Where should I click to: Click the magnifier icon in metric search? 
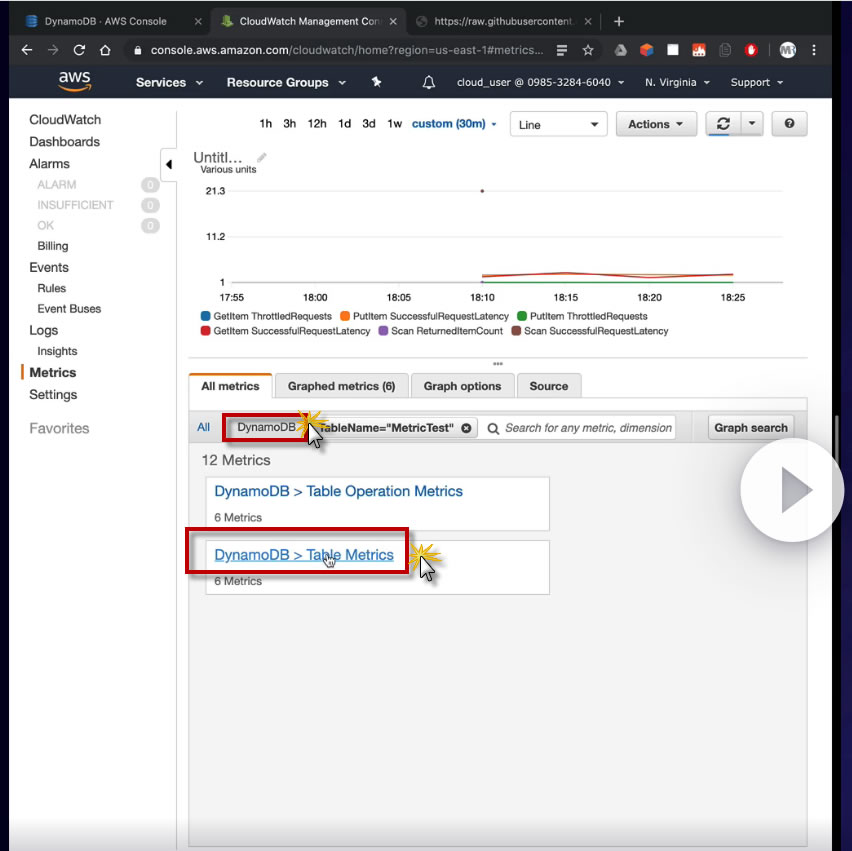493,429
